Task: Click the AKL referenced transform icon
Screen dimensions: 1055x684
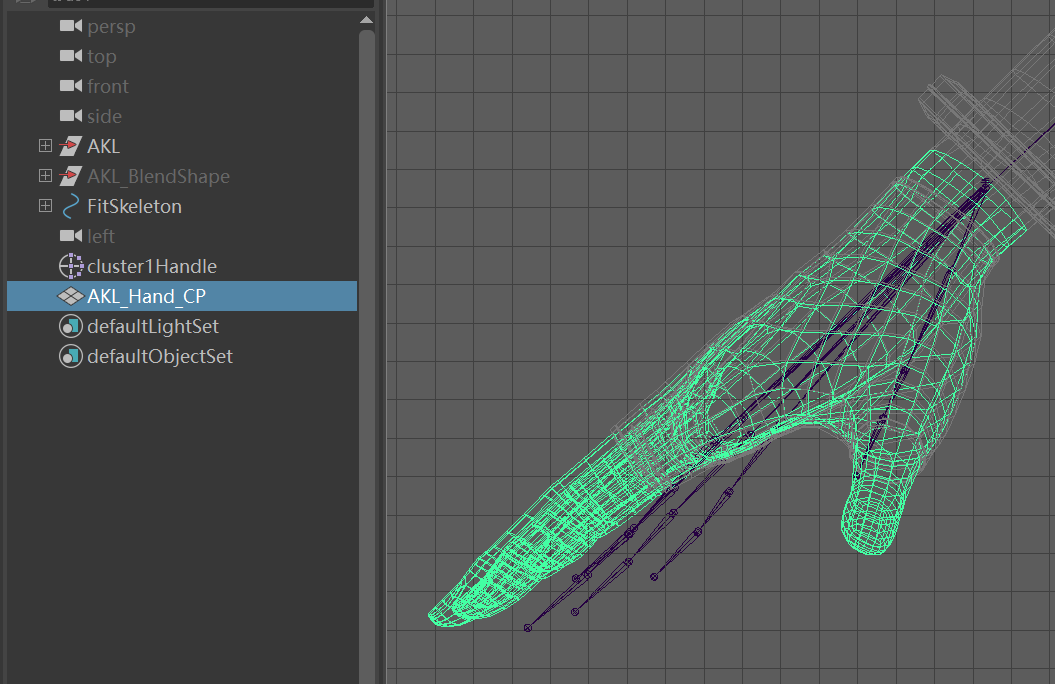Action: (70, 146)
